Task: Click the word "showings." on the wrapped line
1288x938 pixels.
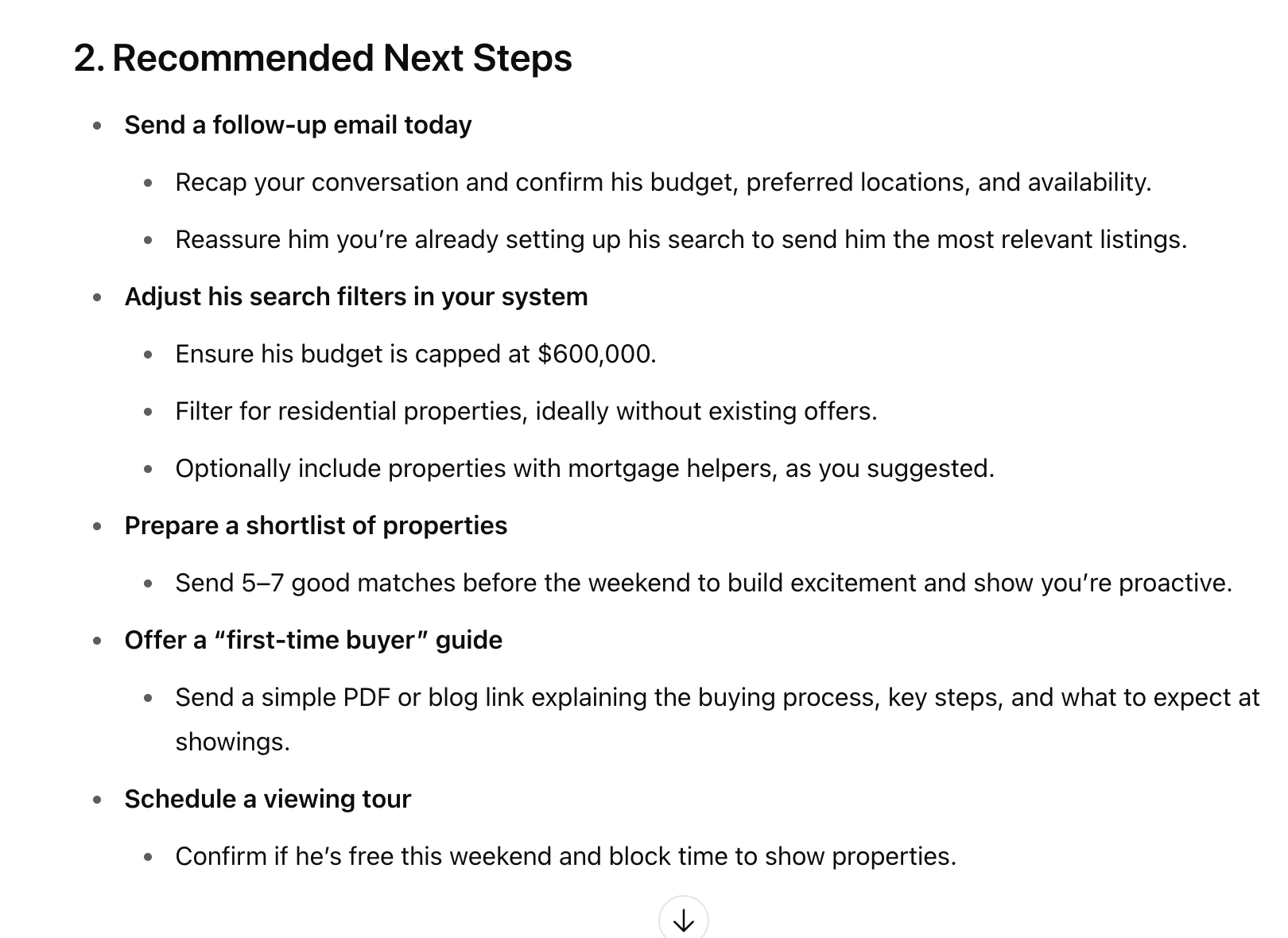Action: click(232, 742)
